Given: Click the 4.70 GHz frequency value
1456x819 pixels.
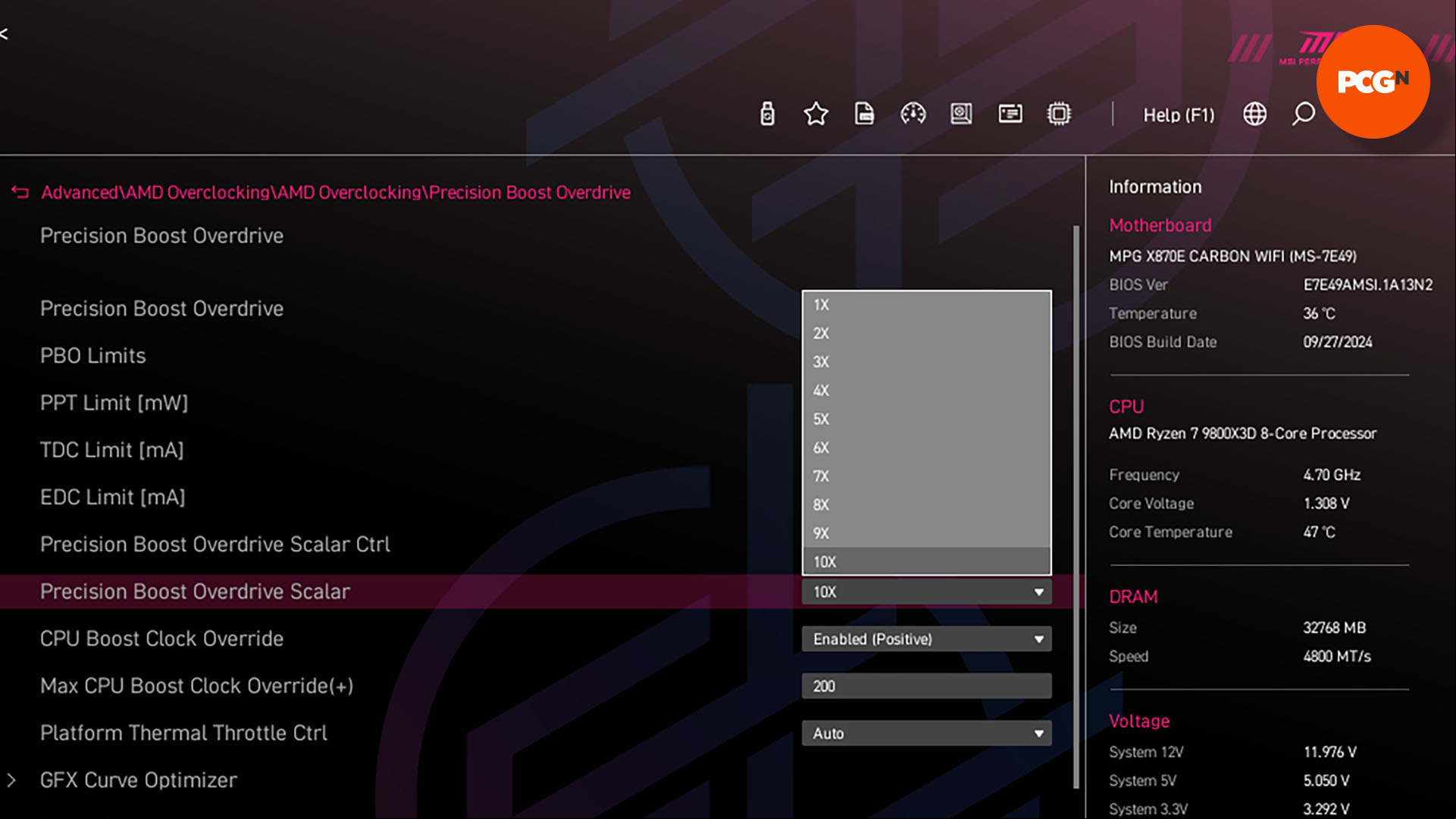Looking at the screenshot, I should [1332, 475].
